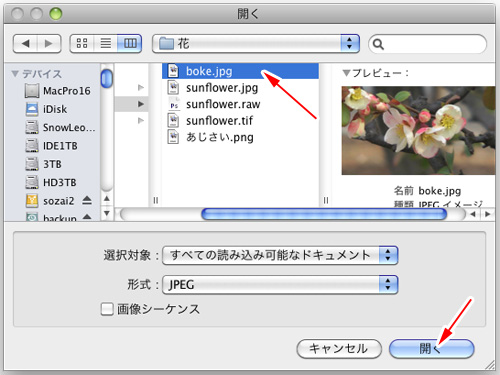Collapse the デバイス sidebar section
500x375 pixels.
pyautogui.click(x=15, y=73)
